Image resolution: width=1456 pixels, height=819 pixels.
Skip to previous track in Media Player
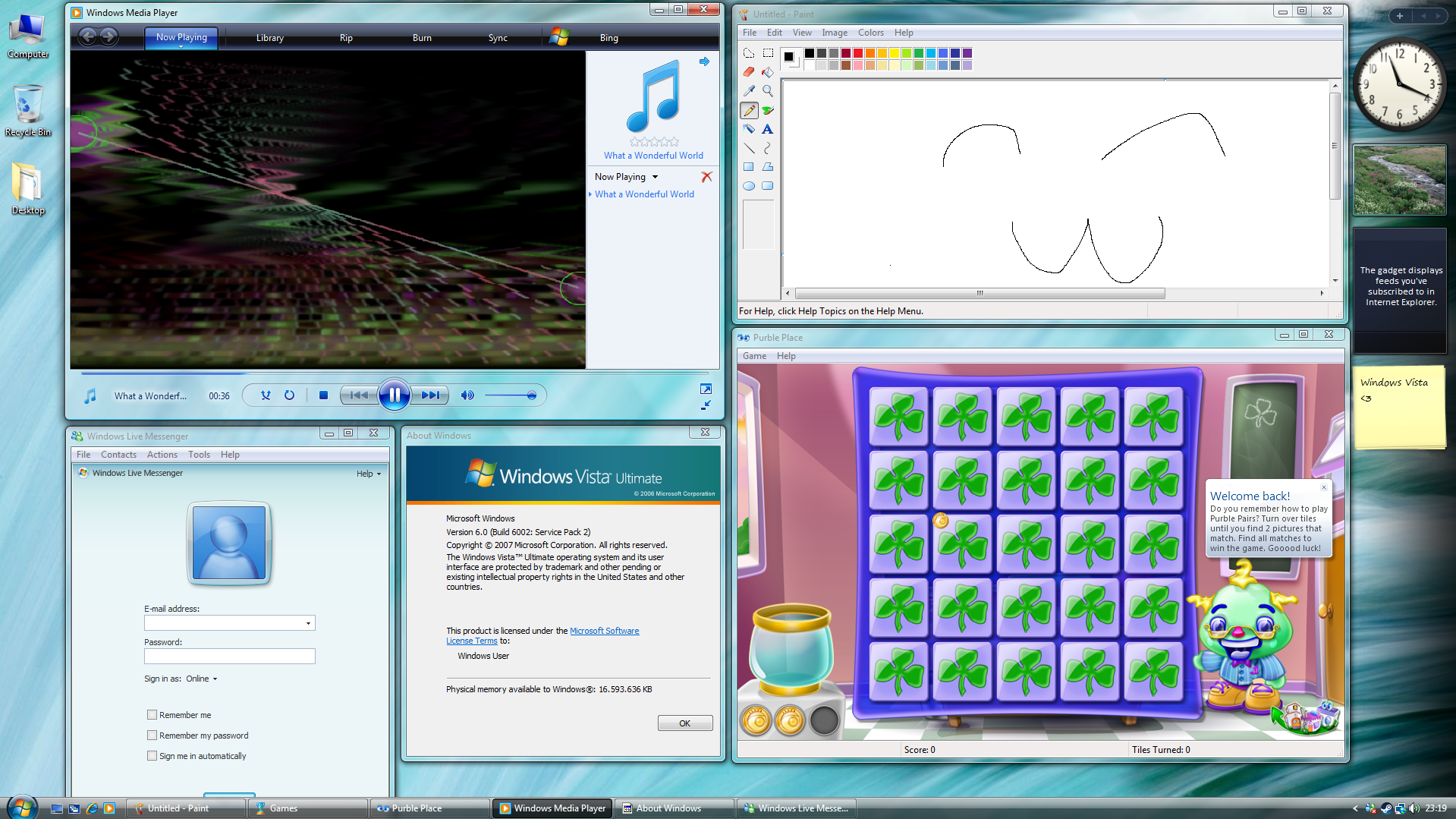tap(360, 395)
